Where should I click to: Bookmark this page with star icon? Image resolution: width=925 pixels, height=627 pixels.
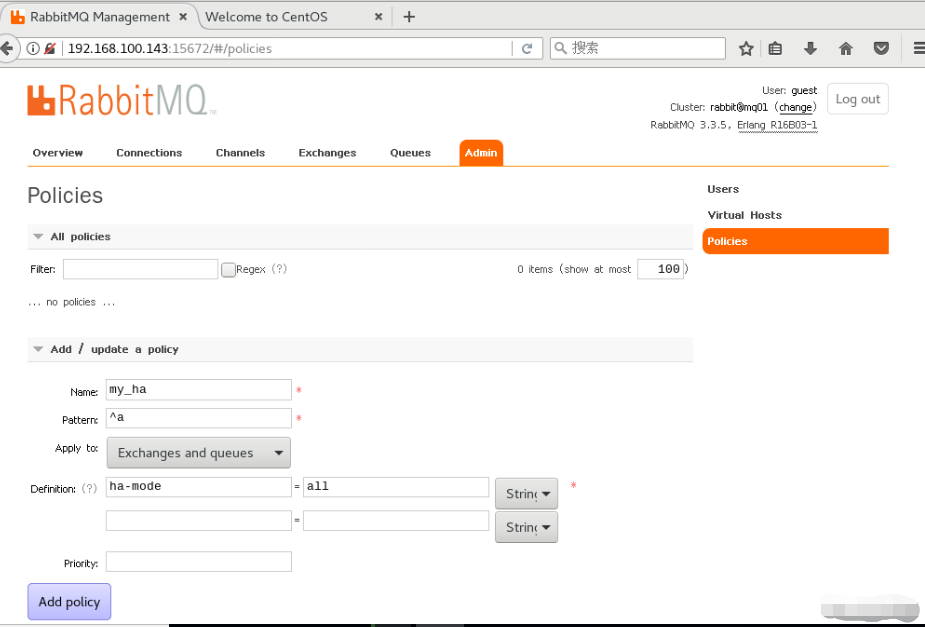[x=746, y=48]
